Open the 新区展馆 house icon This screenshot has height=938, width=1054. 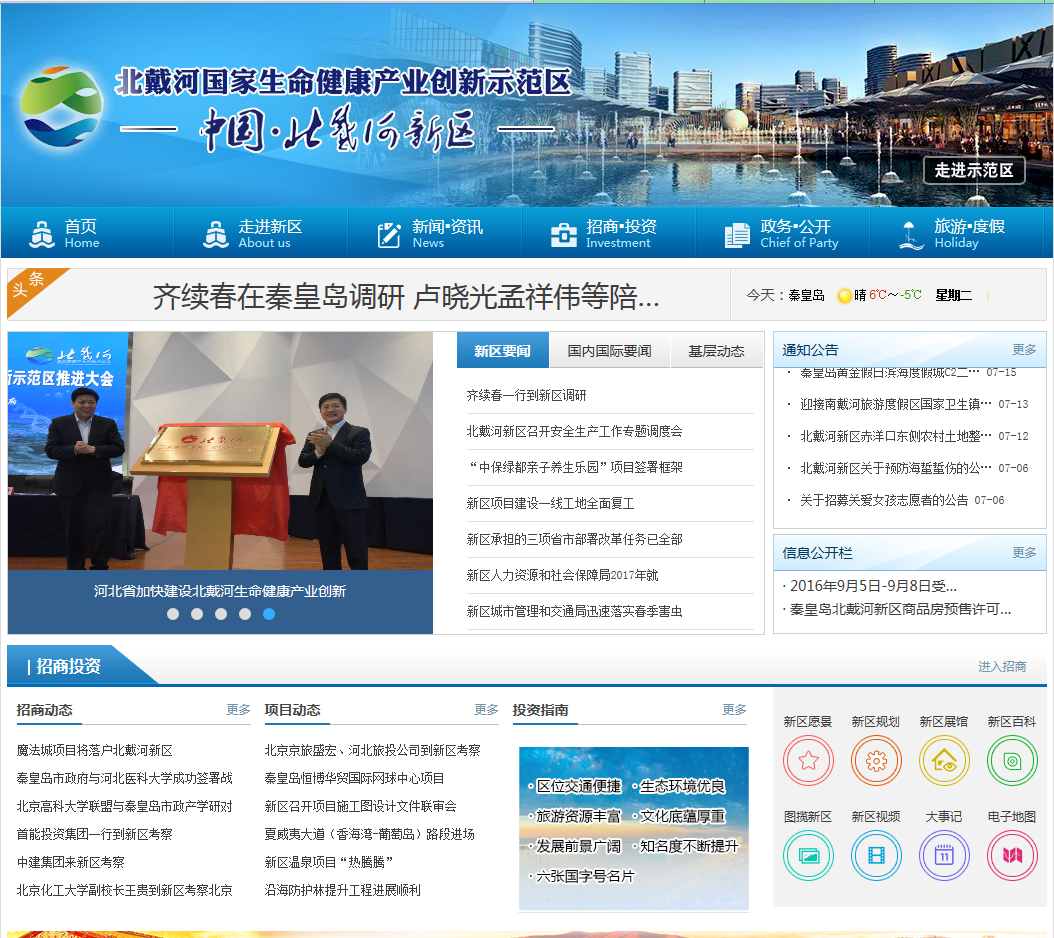click(x=944, y=761)
